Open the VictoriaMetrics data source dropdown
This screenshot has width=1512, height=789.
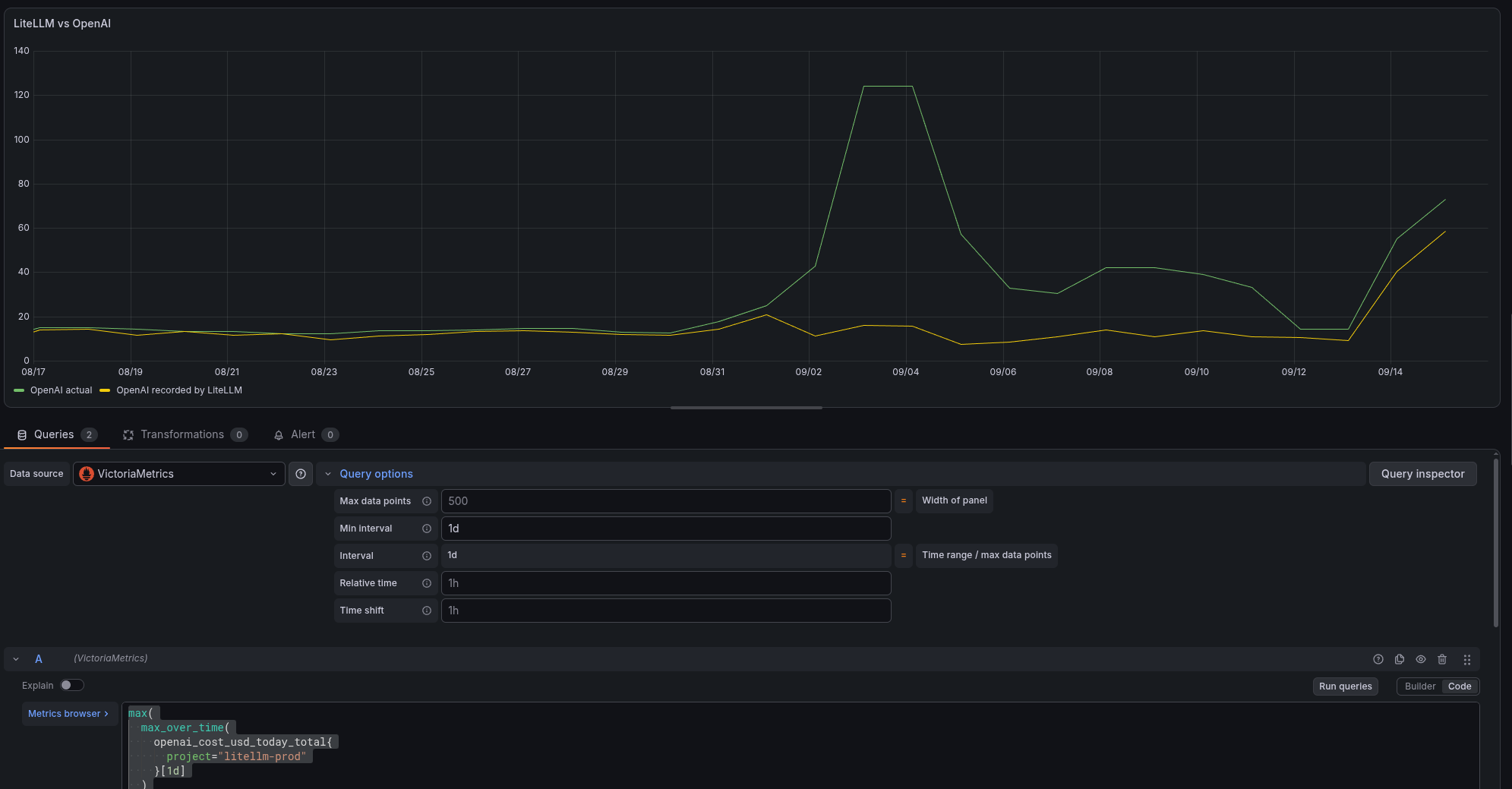179,474
